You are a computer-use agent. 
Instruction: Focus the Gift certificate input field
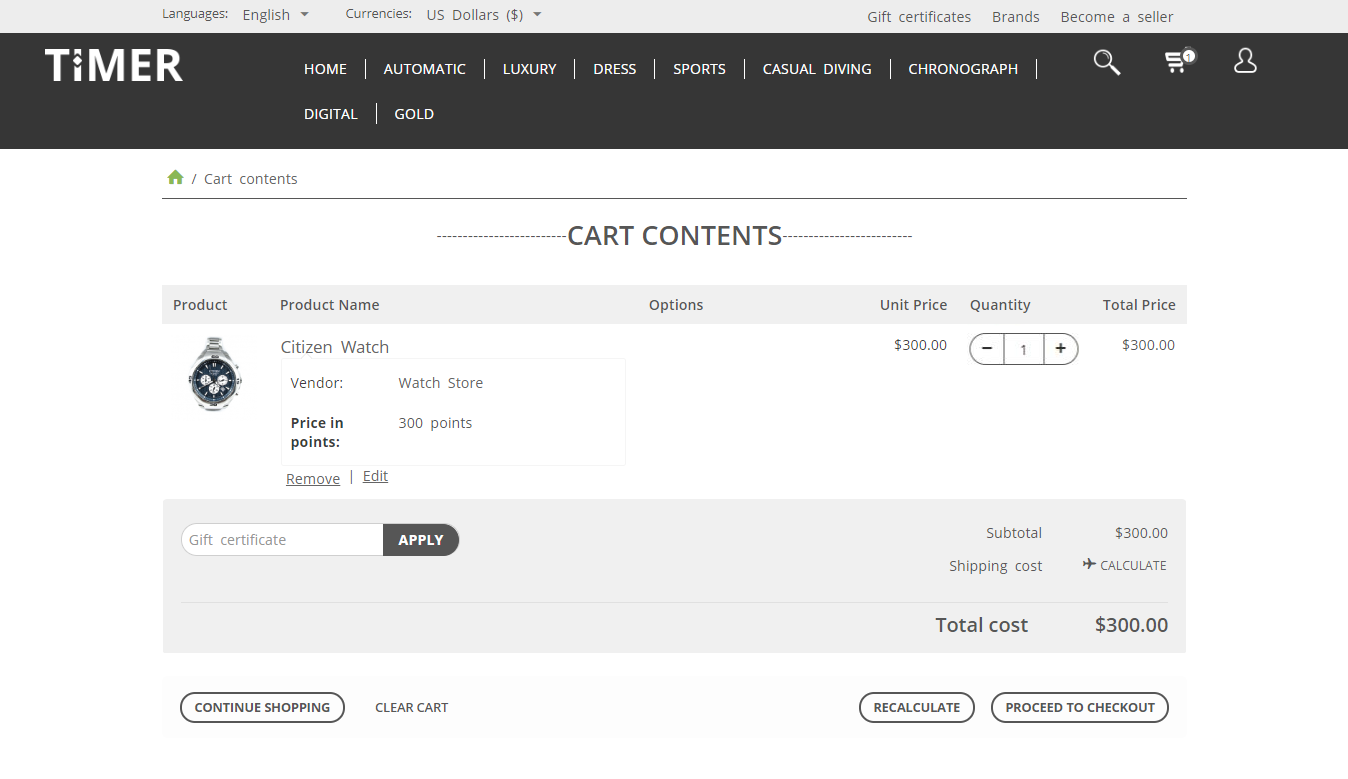pyautogui.click(x=282, y=540)
